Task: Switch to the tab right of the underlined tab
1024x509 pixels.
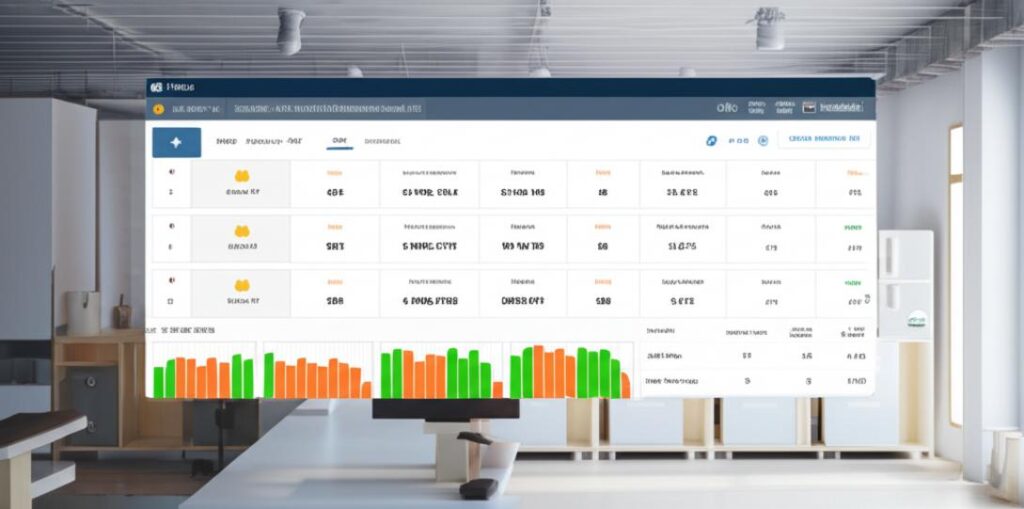Action: (x=382, y=142)
